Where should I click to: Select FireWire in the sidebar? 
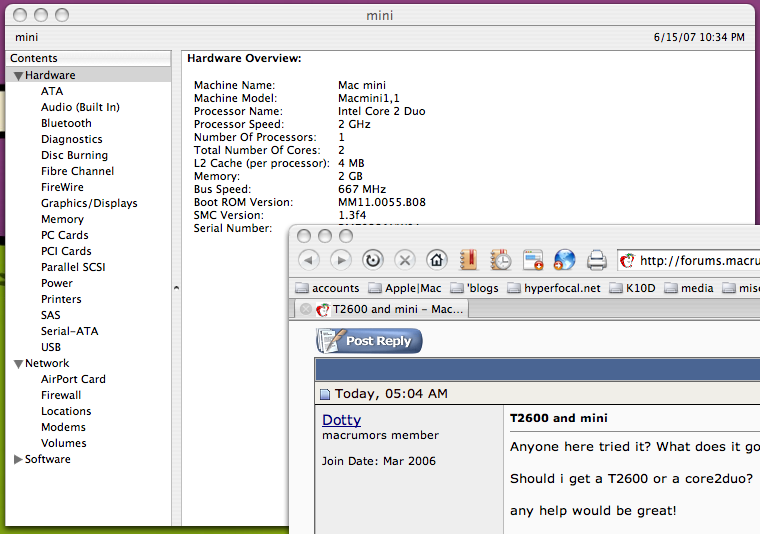[62, 187]
